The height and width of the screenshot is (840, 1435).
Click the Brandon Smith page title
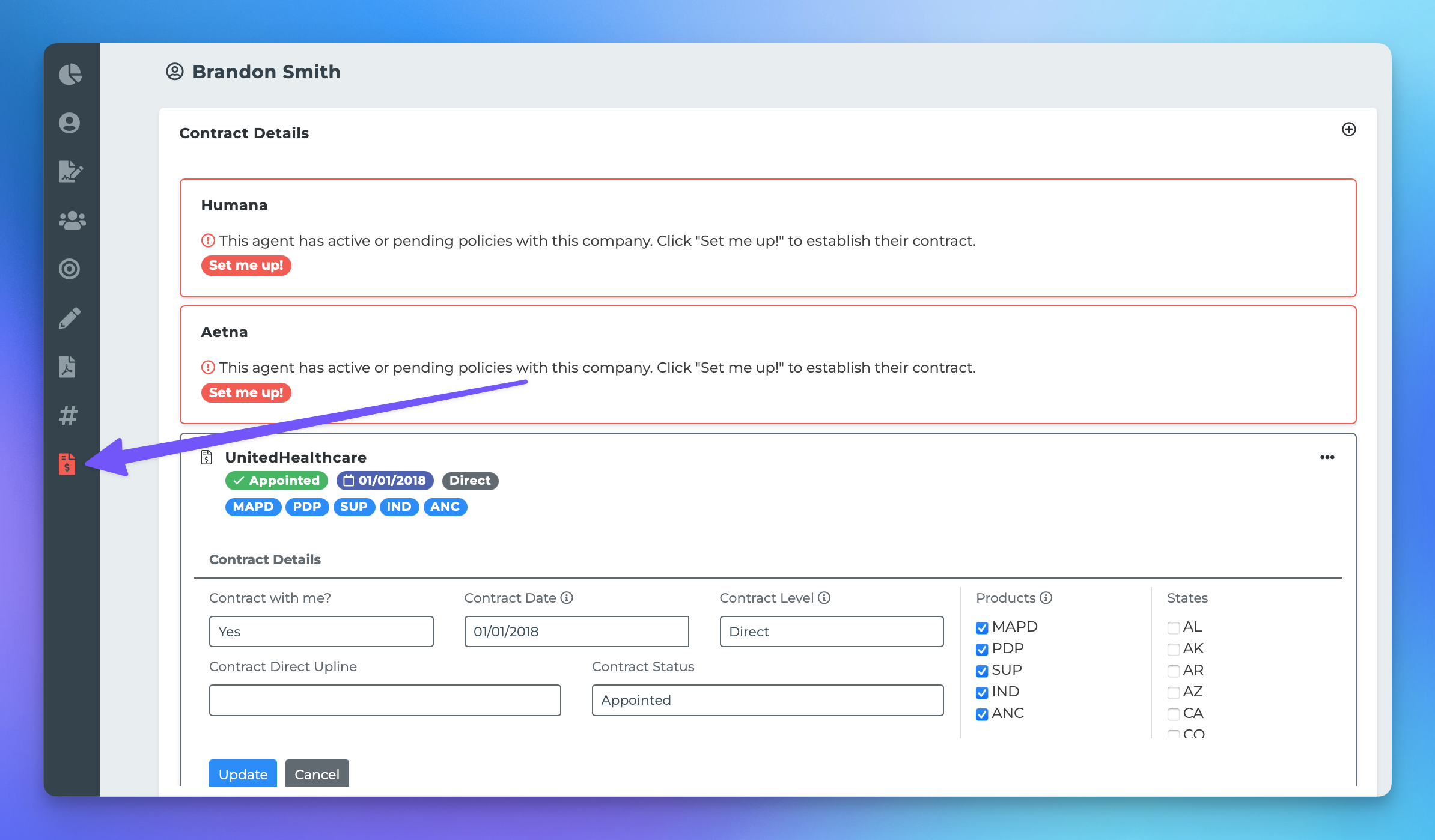click(266, 72)
